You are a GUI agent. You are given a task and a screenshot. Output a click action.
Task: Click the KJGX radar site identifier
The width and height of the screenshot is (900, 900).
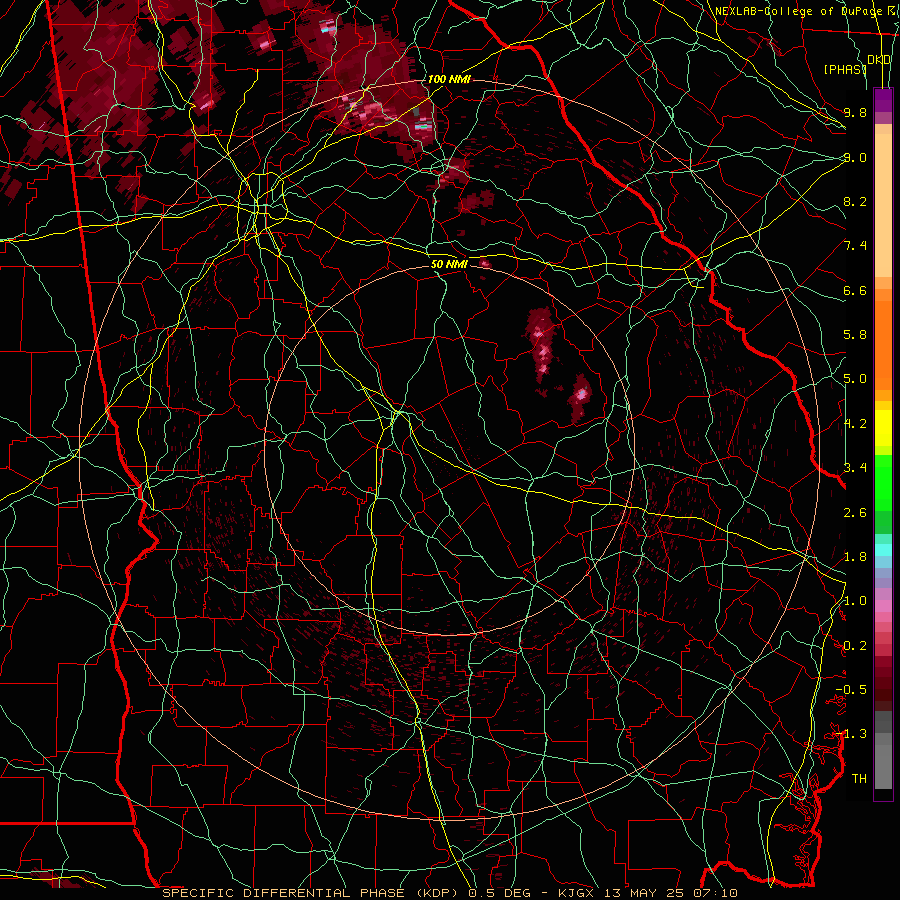576,893
